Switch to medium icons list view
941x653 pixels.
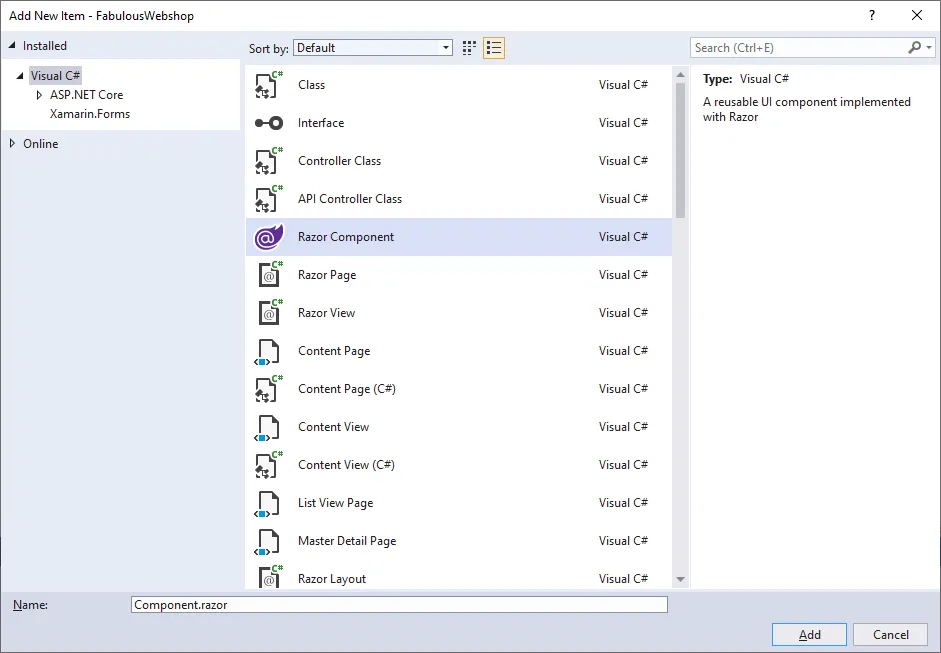[x=494, y=48]
